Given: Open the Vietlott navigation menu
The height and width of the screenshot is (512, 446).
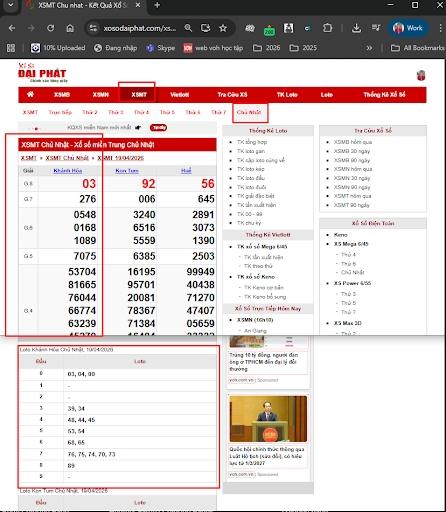Looking at the screenshot, I should point(180,95).
